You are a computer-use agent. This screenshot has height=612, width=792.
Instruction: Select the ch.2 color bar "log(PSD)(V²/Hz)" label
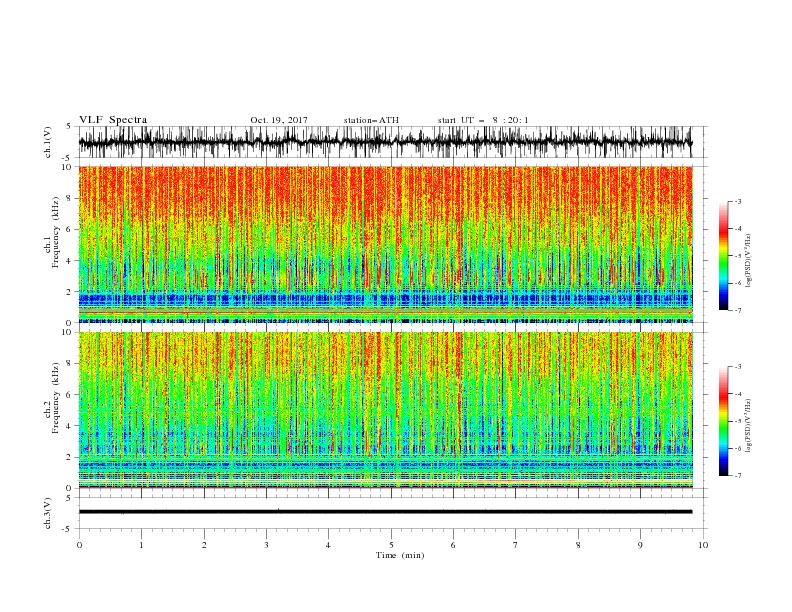click(749, 426)
